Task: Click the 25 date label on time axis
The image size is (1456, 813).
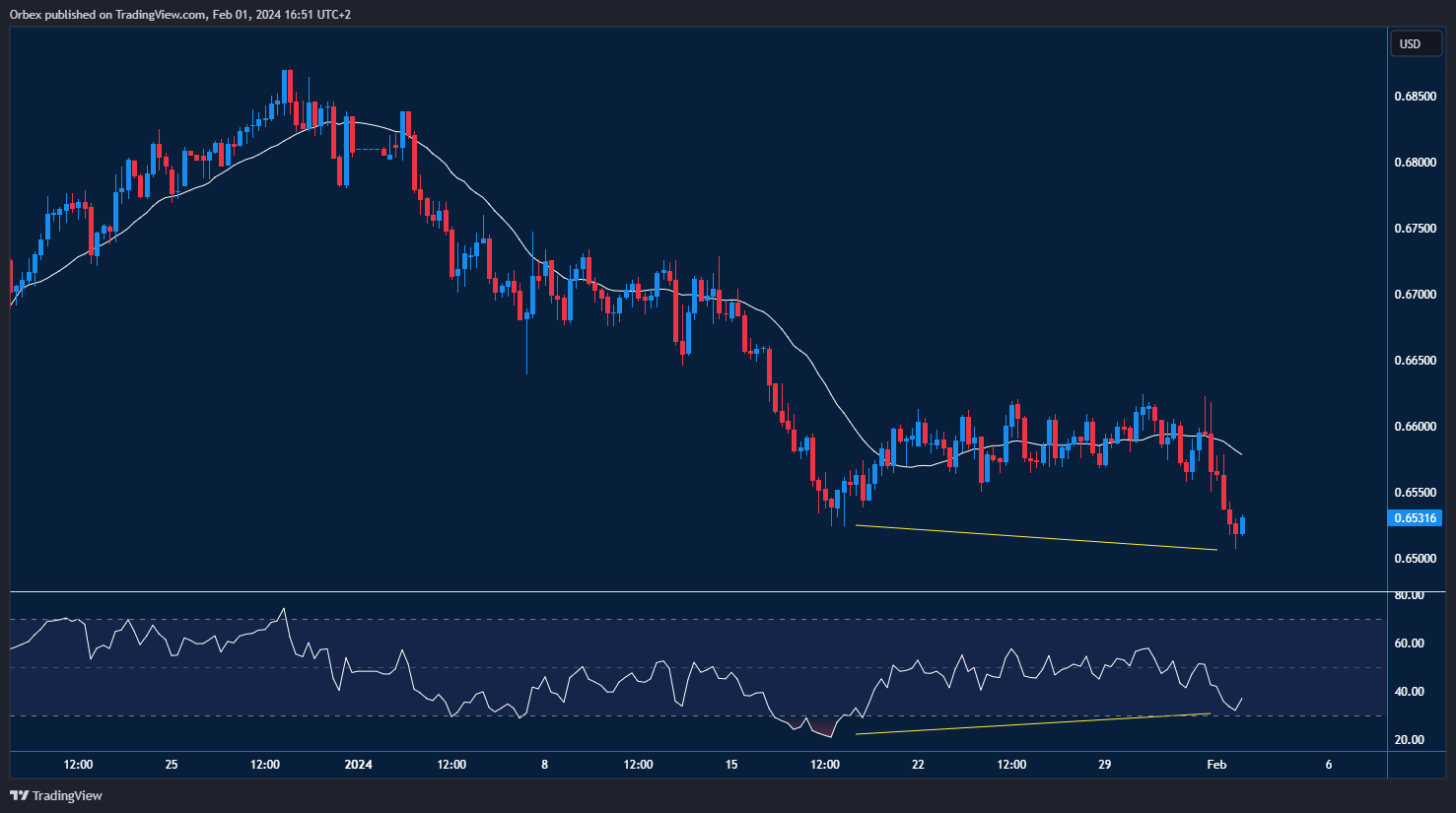Action: pos(172,765)
